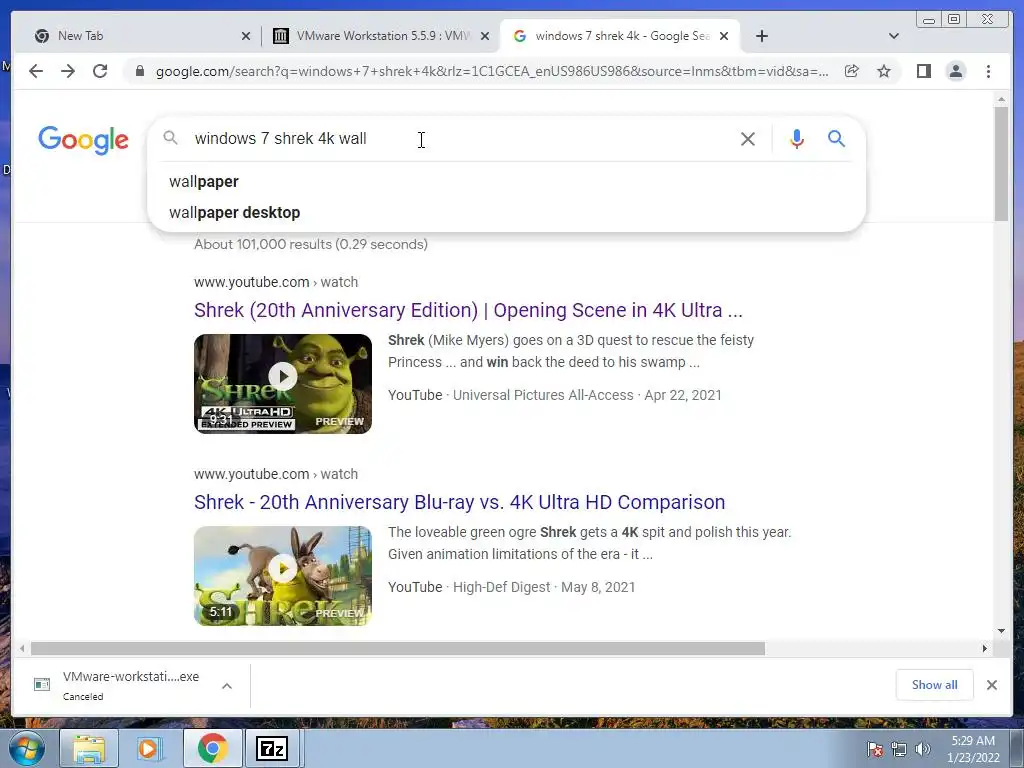Open Windows Explorer from taskbar
1024x768 pixels.
pyautogui.click(x=89, y=748)
